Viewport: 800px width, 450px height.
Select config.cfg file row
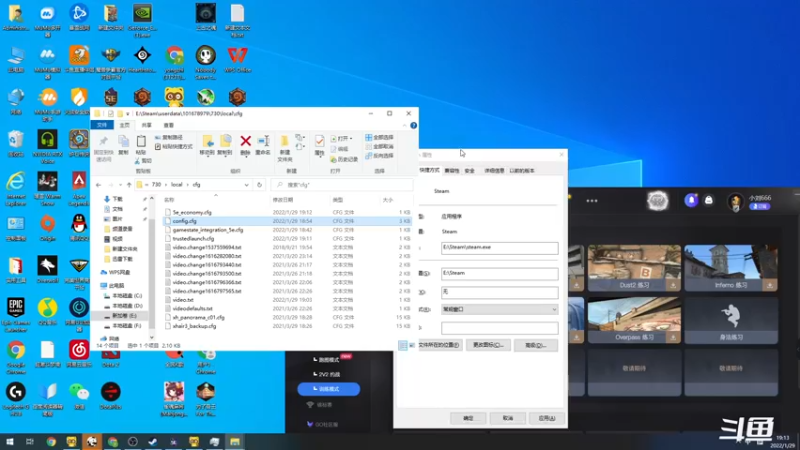click(287, 221)
